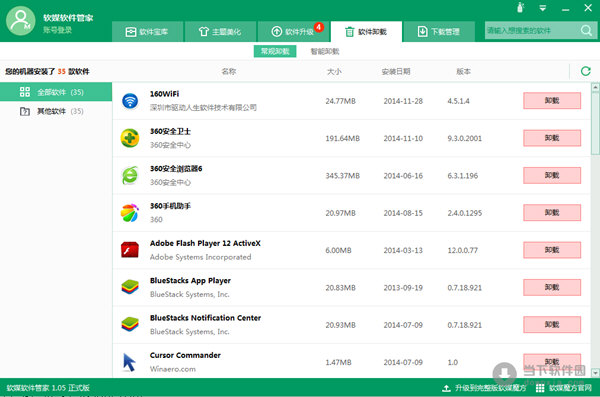Select the Cursor Commander arrow icon
Viewport: 600px width, 397px height.
click(x=129, y=362)
